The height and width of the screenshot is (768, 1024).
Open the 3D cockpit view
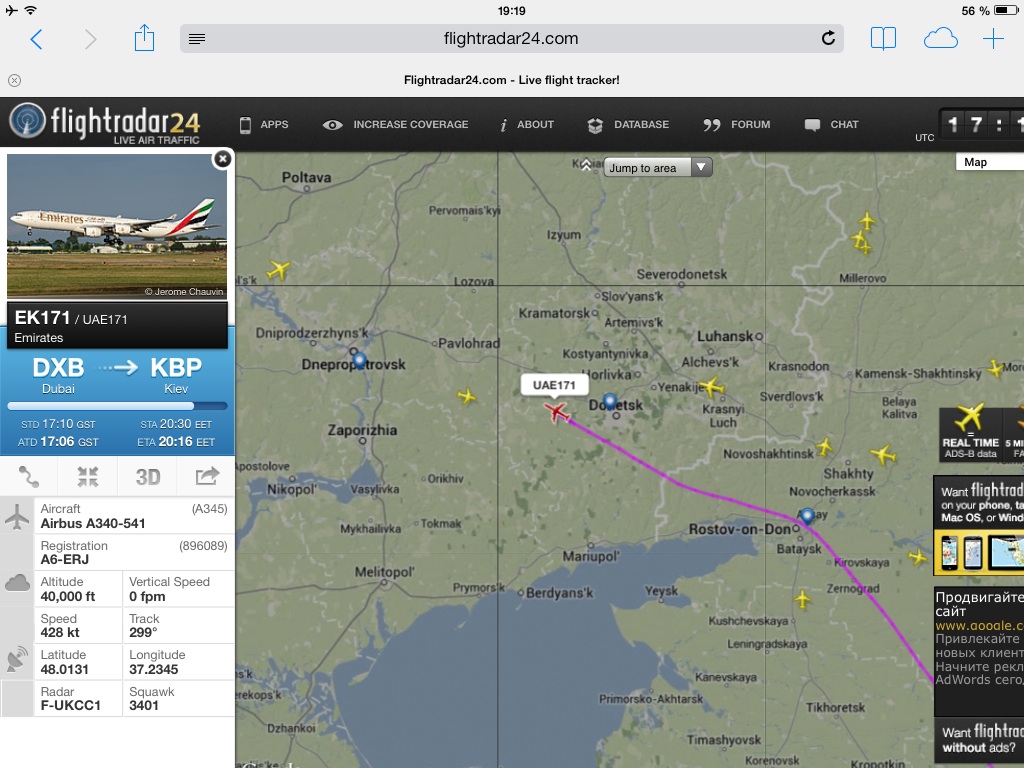pos(148,477)
